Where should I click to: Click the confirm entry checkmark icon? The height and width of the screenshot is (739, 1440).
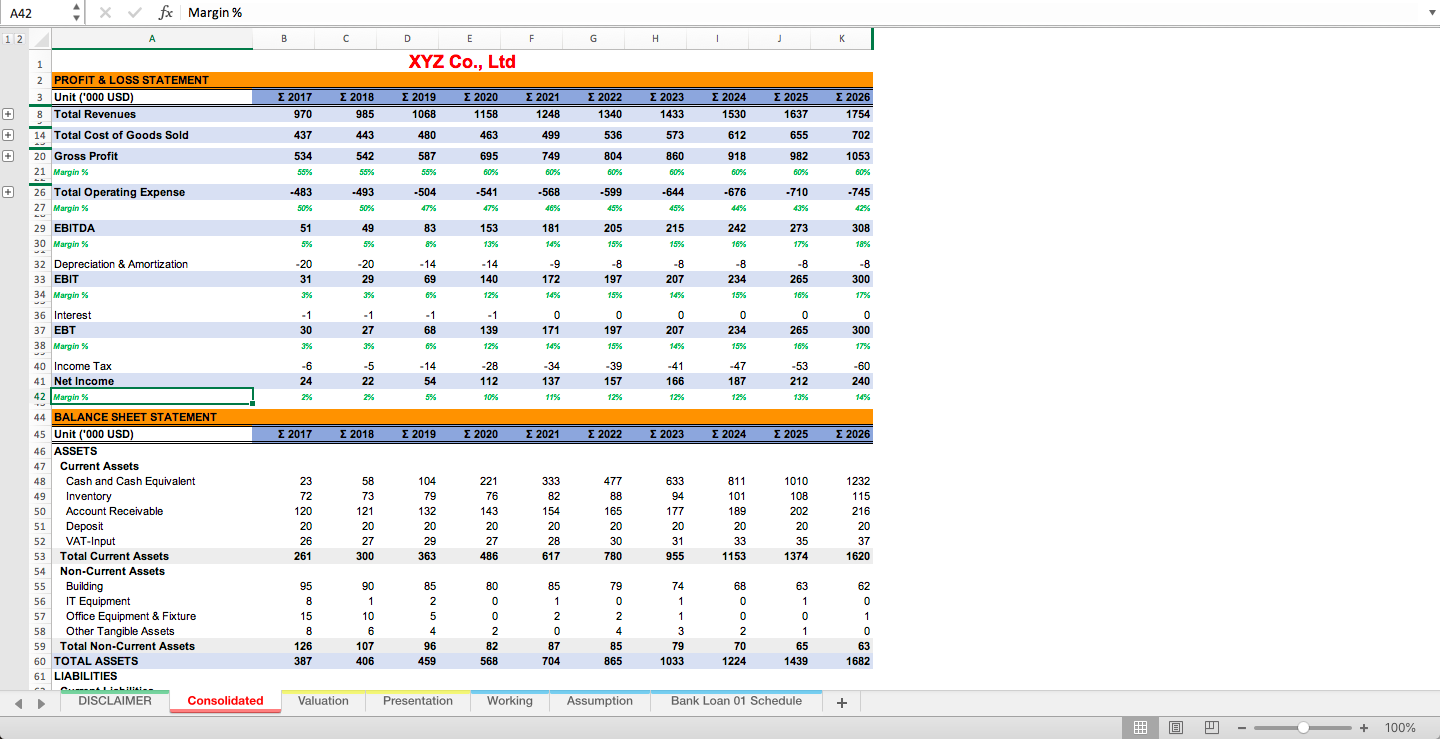[x=133, y=12]
